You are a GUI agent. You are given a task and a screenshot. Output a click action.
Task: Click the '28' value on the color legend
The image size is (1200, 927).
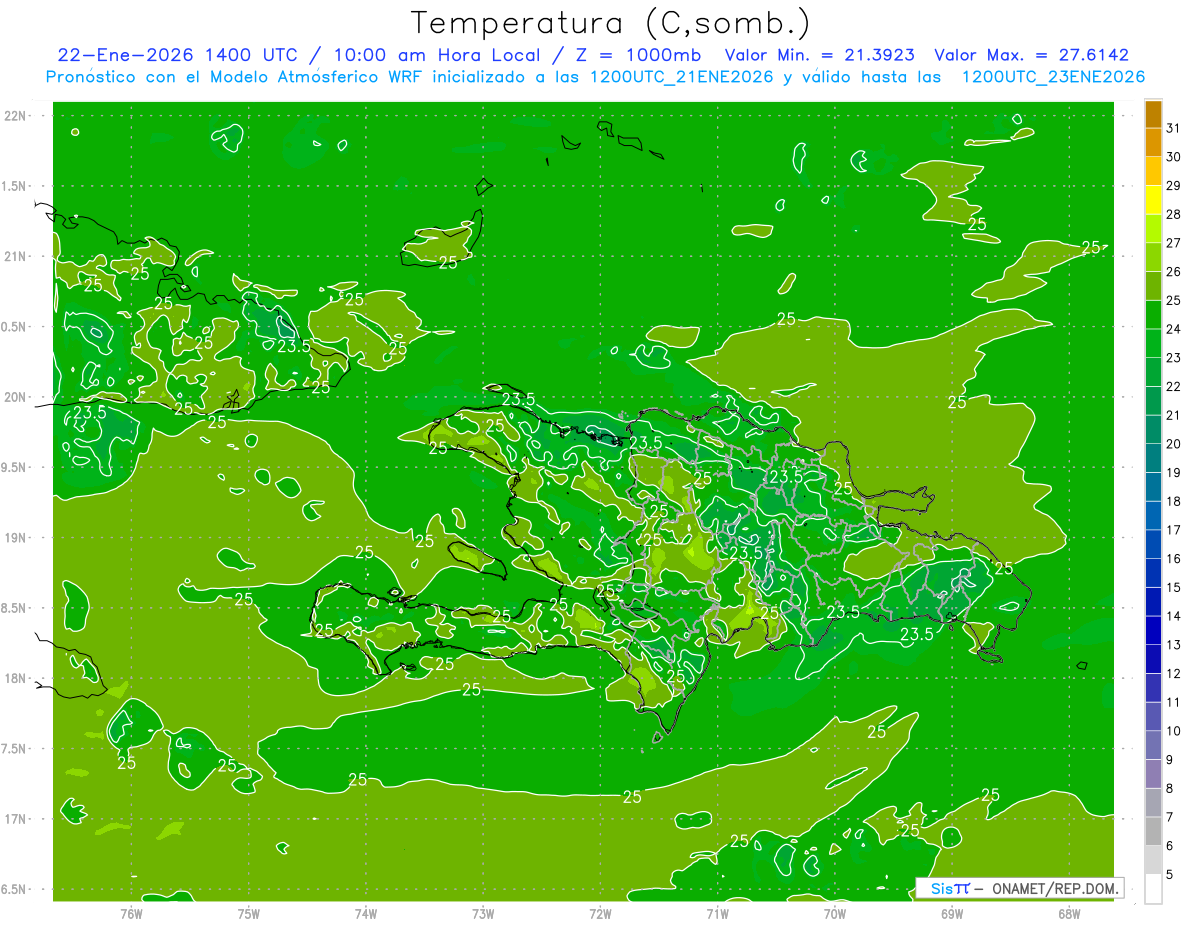point(1174,214)
